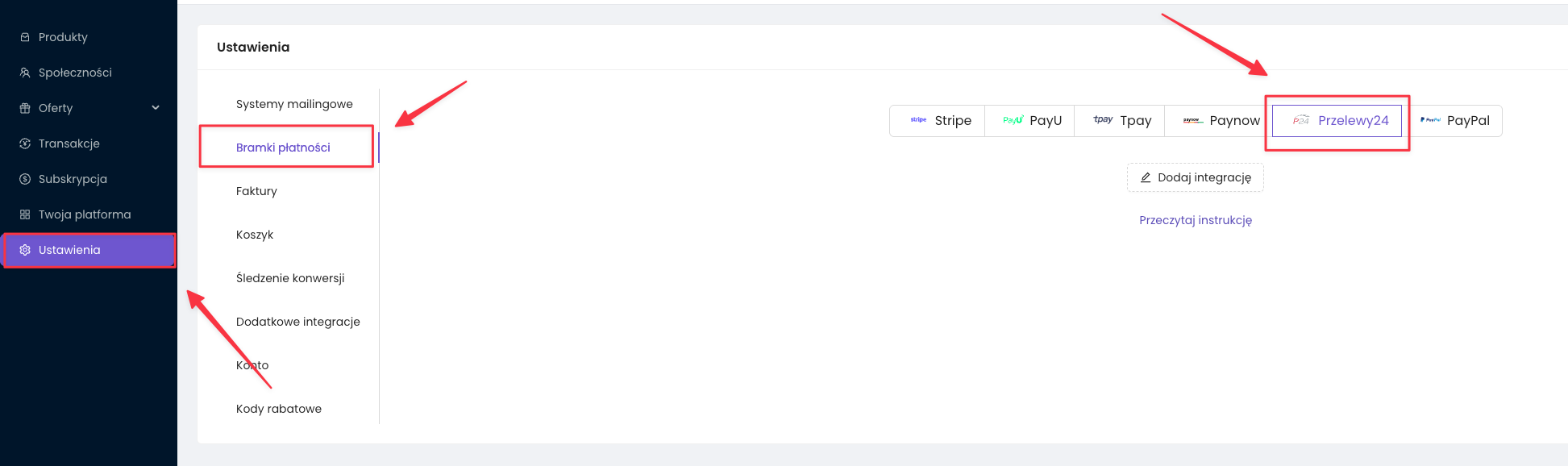Image resolution: width=1568 pixels, height=466 pixels.
Task: Click the Produkty sidebar icon
Action: point(25,37)
